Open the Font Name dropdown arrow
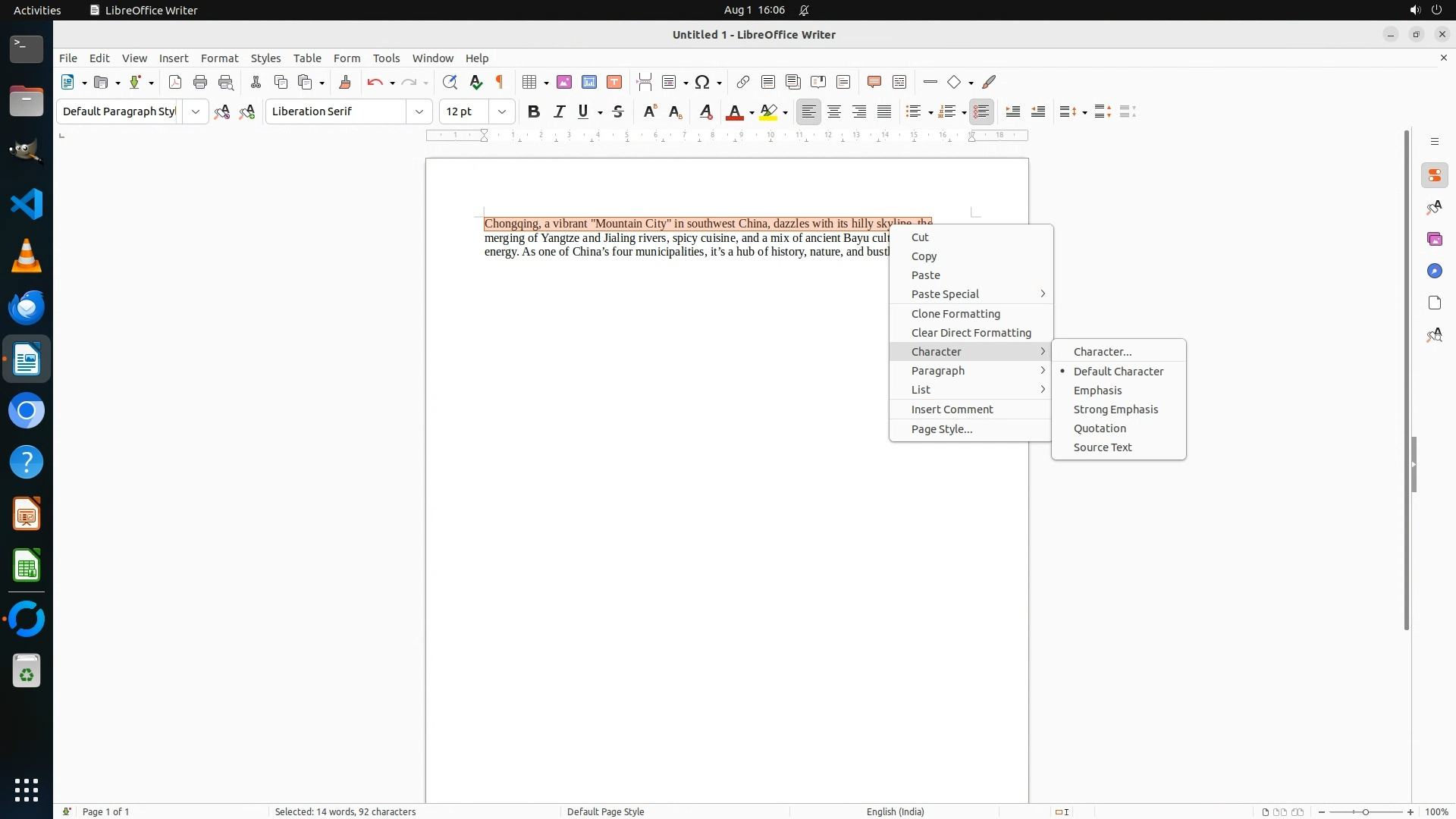 tap(419, 111)
